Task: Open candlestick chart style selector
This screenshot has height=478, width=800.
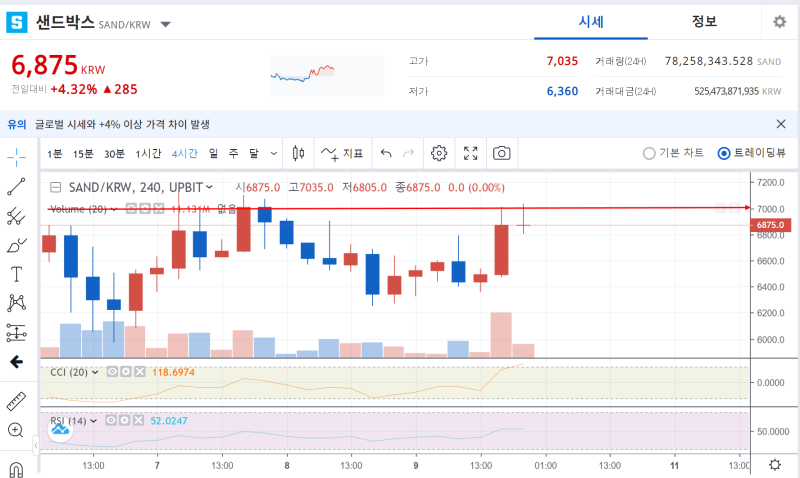Action: click(x=298, y=153)
